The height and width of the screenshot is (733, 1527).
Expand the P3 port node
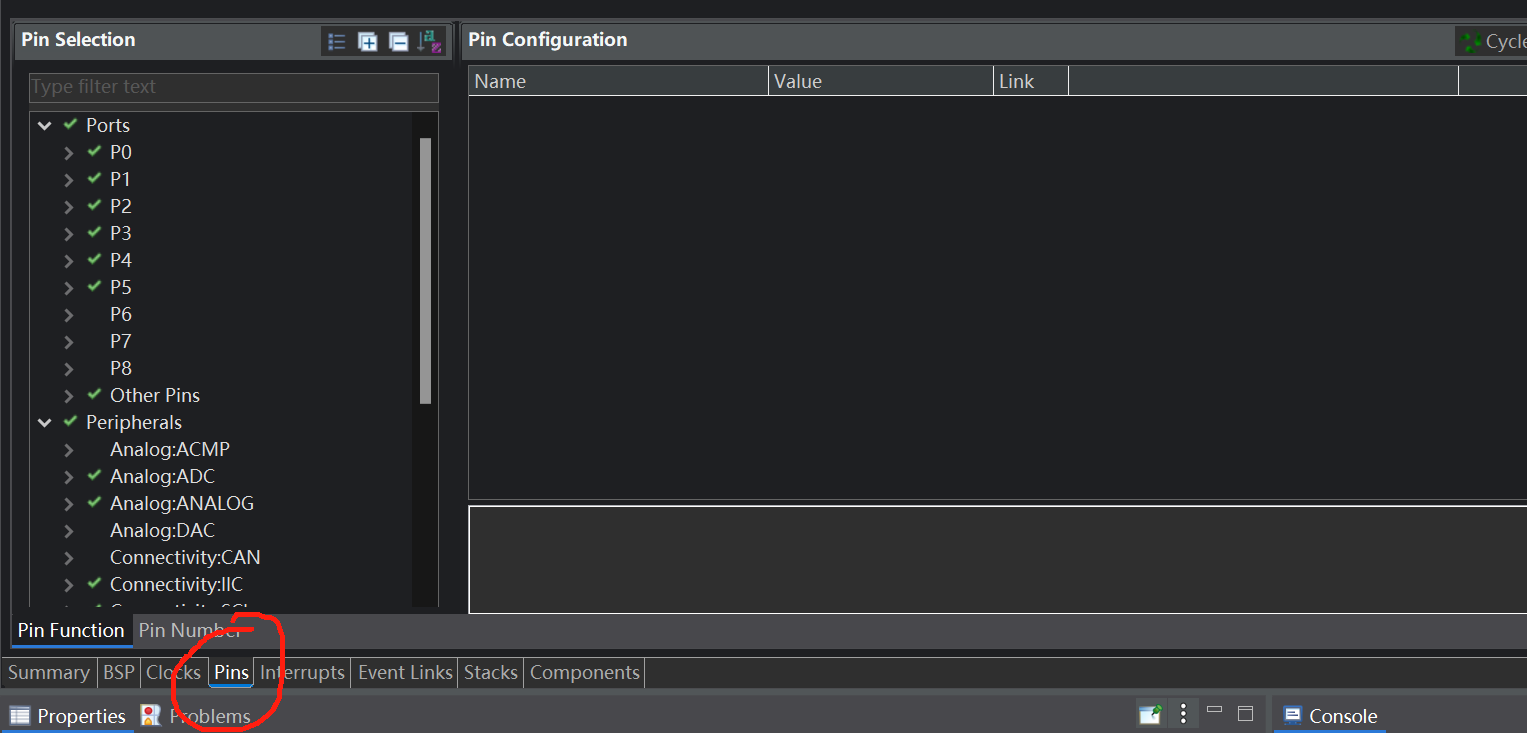pyautogui.click(x=68, y=234)
